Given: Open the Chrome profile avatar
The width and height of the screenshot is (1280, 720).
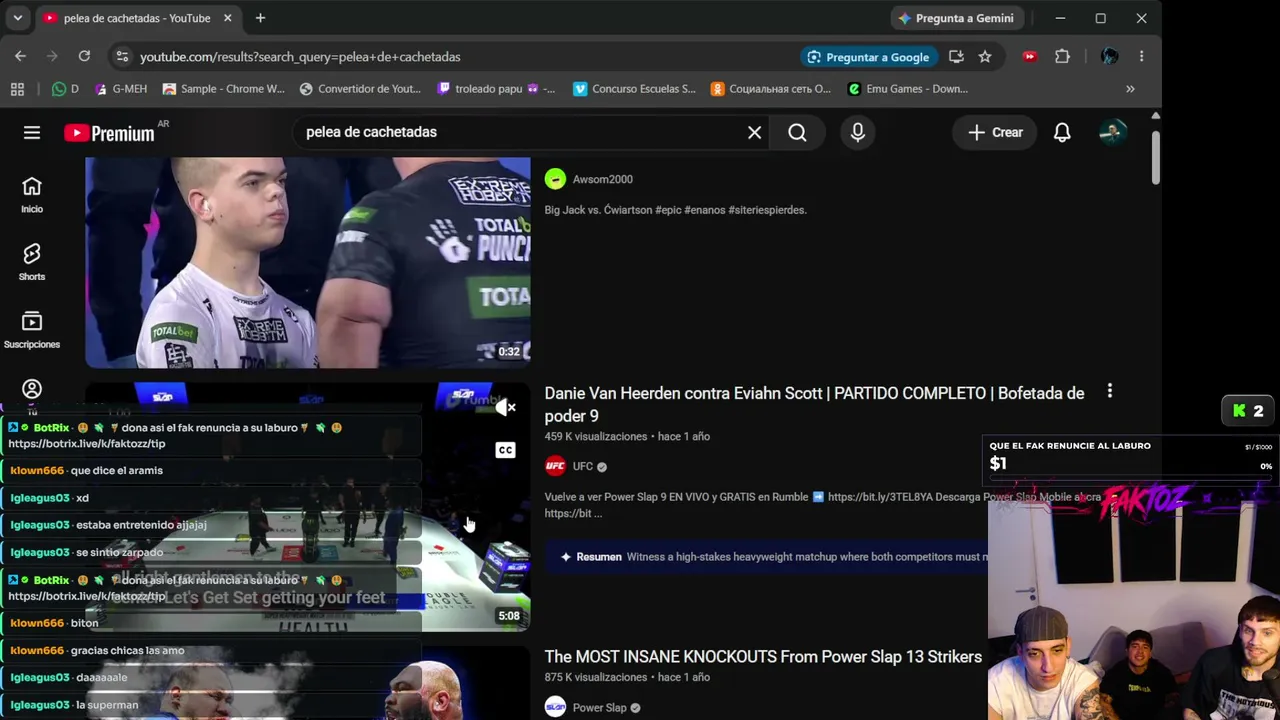Looking at the screenshot, I should coord(1109,57).
